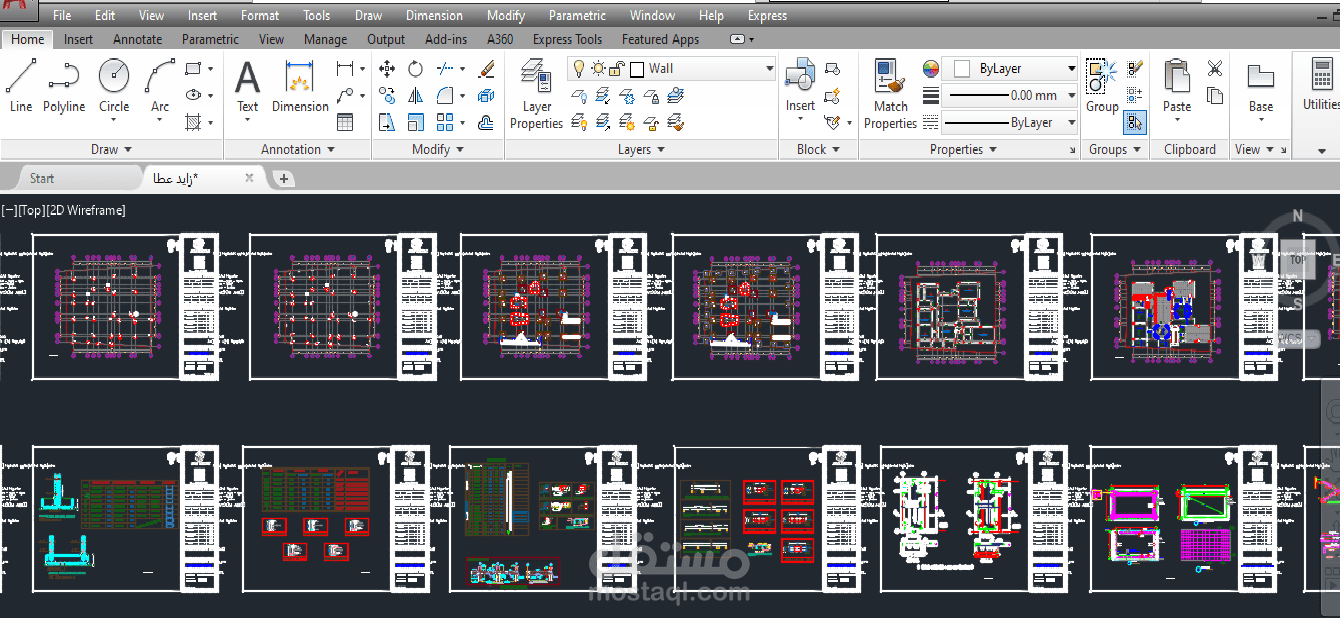Expand the Properties panel

pos(964,149)
